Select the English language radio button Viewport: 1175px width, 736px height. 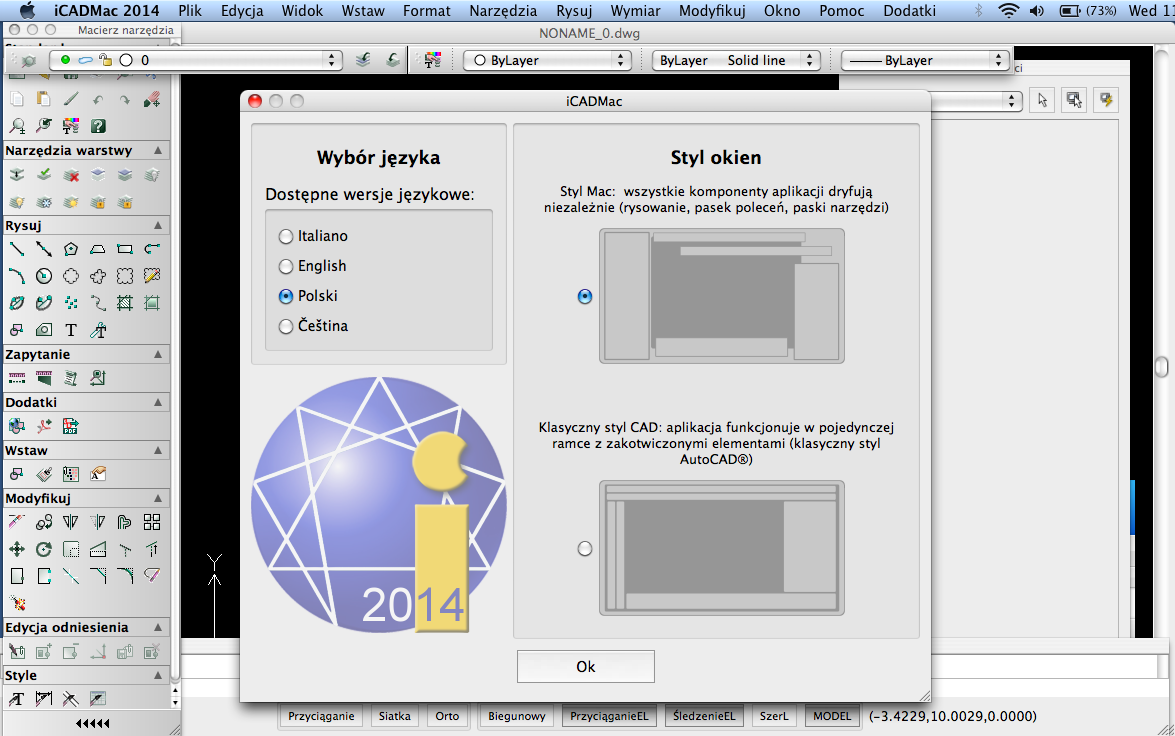pyautogui.click(x=286, y=266)
